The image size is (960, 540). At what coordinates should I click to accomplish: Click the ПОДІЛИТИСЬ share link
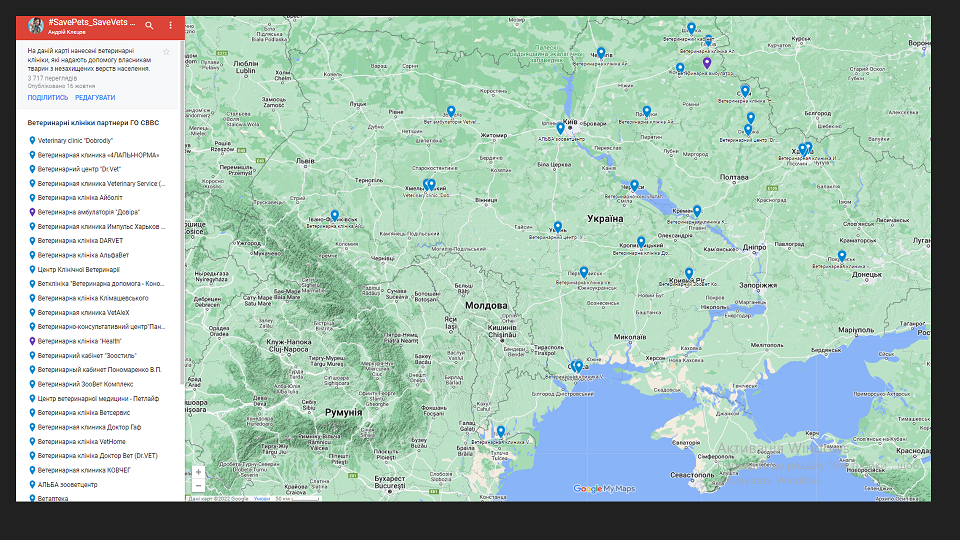coord(48,98)
